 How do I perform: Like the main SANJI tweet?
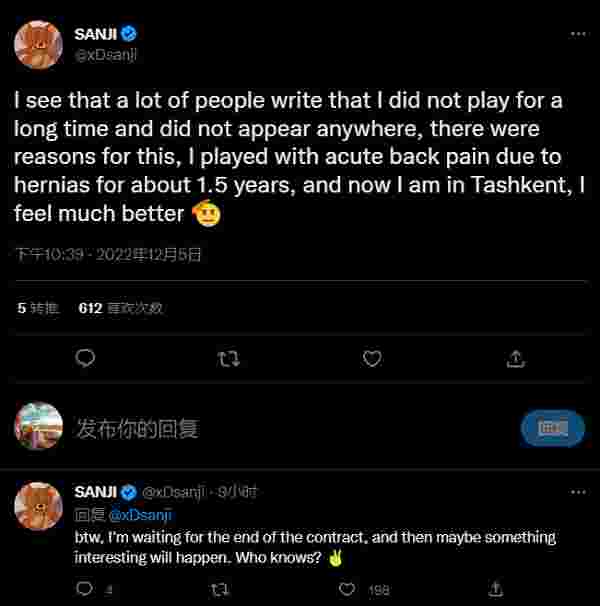pos(372,358)
